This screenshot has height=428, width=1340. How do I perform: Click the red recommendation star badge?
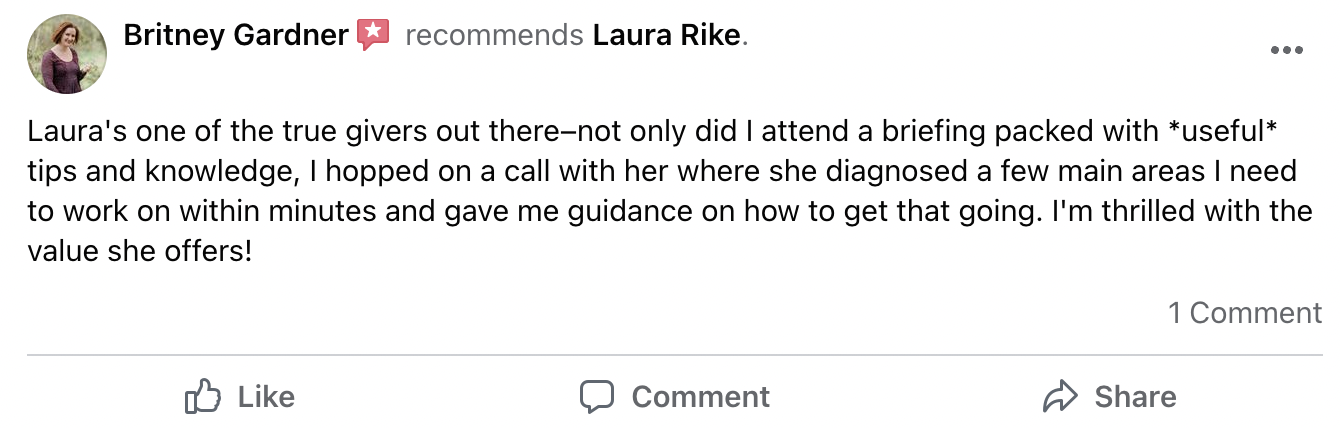coord(373,36)
